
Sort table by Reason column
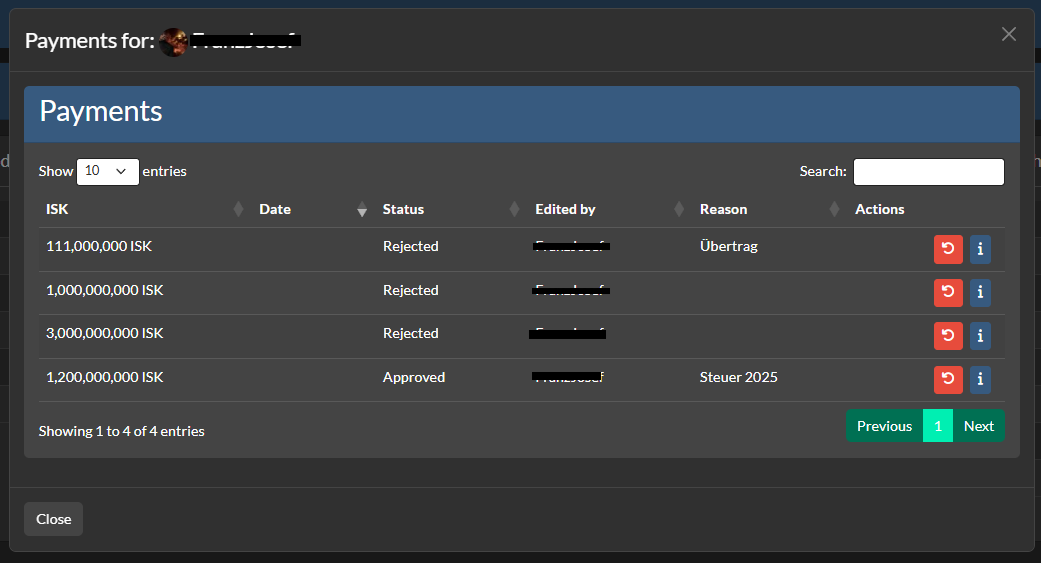click(x=769, y=209)
